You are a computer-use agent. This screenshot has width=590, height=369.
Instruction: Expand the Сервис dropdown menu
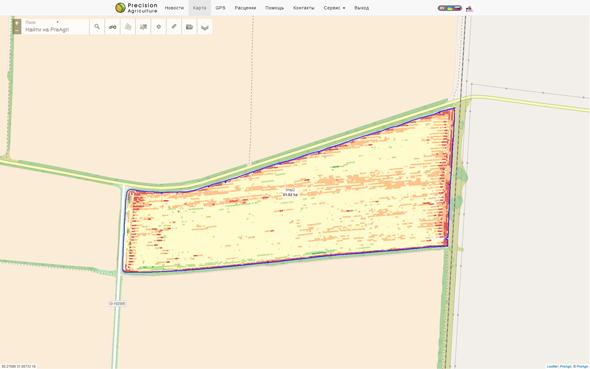tap(334, 8)
